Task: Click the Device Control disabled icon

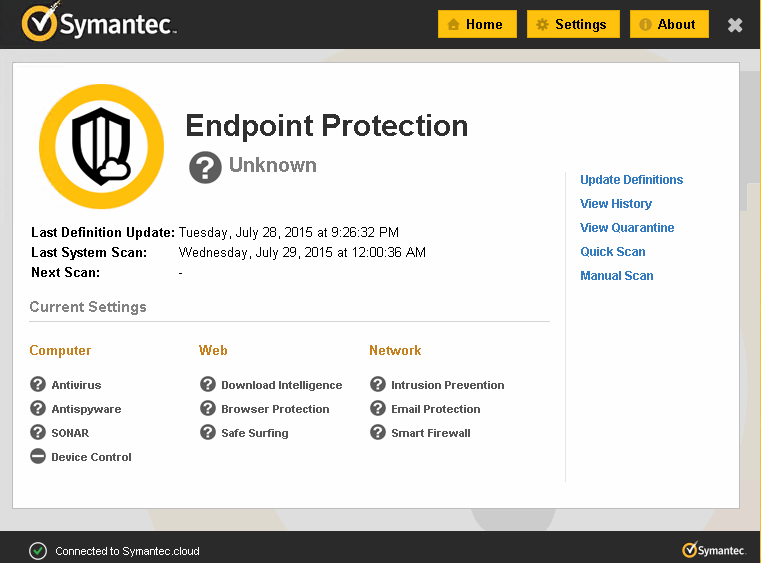Action: pos(38,456)
